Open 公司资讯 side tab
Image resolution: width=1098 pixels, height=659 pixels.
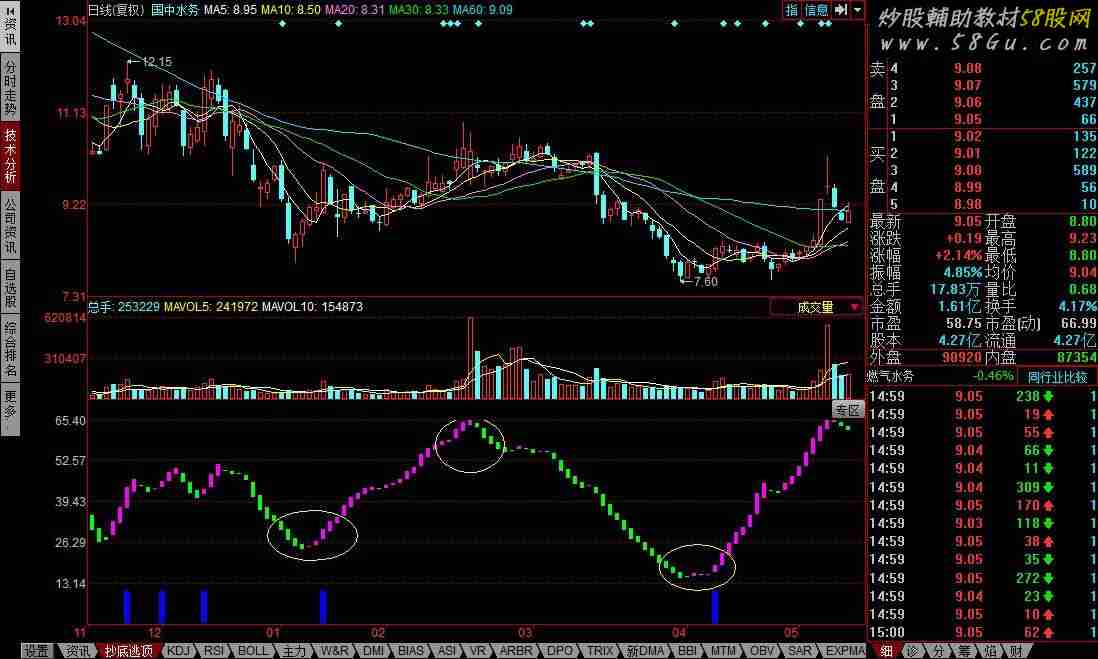[x=10, y=225]
